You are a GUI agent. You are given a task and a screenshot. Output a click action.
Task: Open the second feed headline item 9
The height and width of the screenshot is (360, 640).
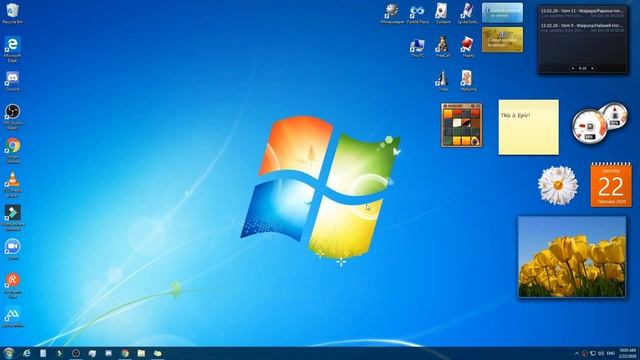point(582,25)
